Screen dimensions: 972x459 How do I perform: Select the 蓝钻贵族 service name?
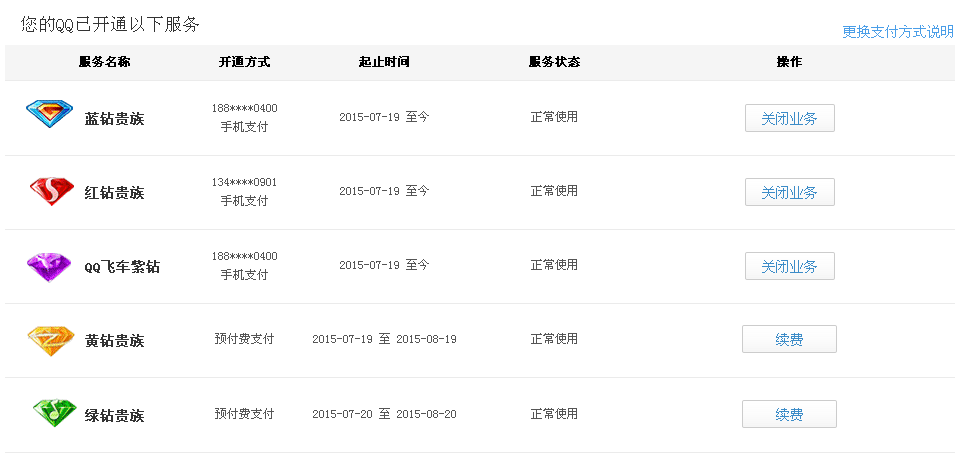coord(115,119)
